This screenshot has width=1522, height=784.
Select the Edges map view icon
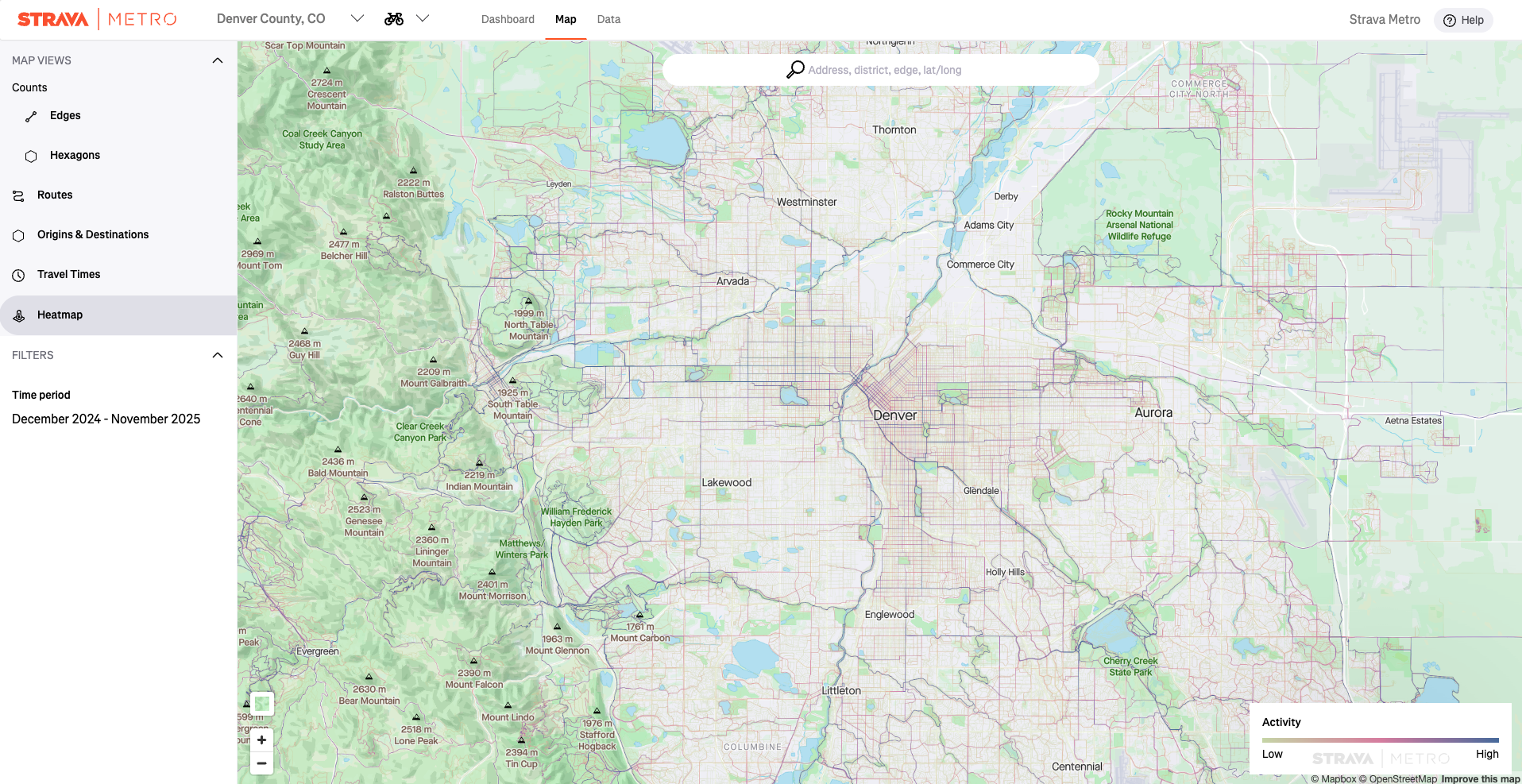click(x=30, y=115)
